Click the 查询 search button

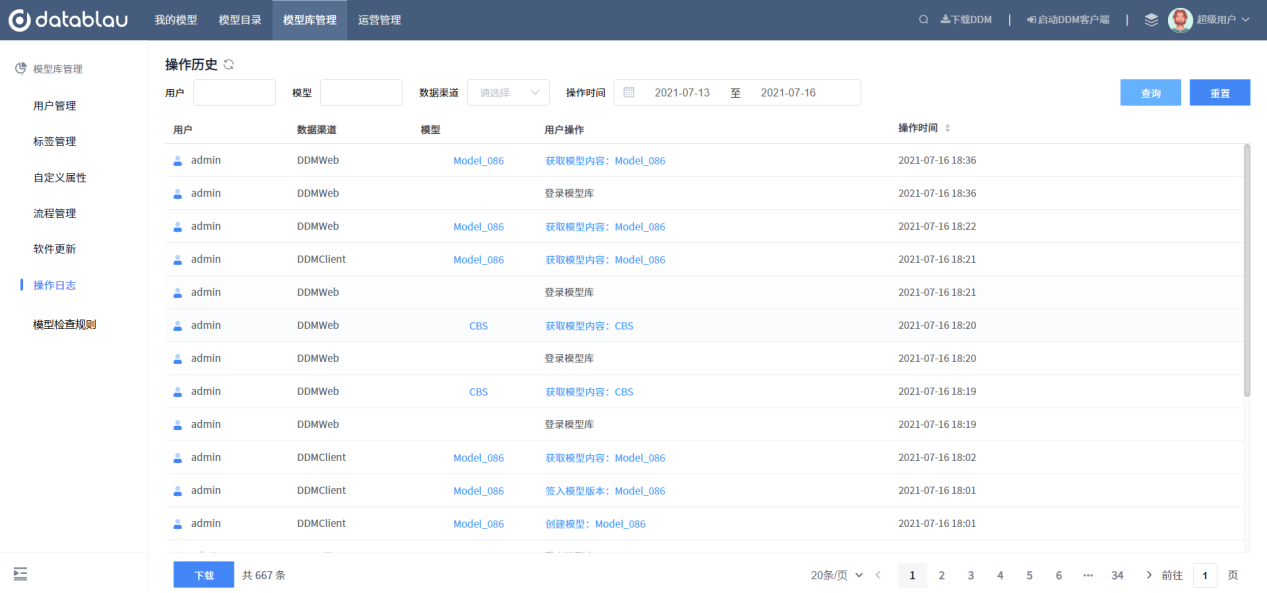point(1151,93)
